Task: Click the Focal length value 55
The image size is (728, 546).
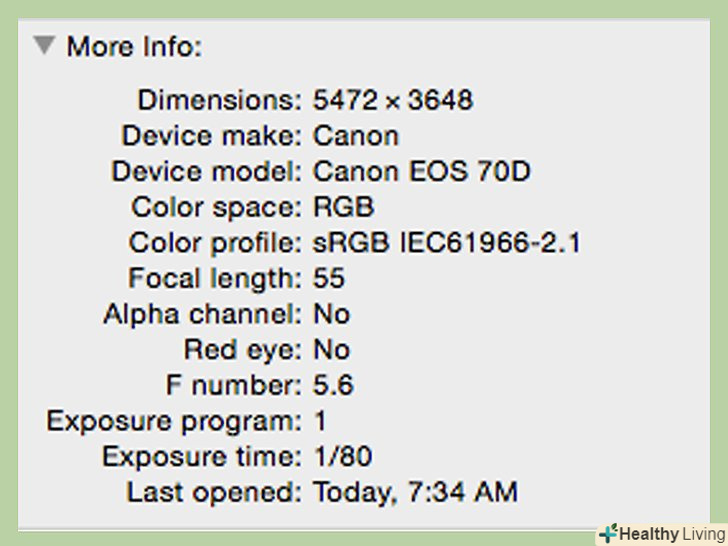Action: tap(329, 278)
